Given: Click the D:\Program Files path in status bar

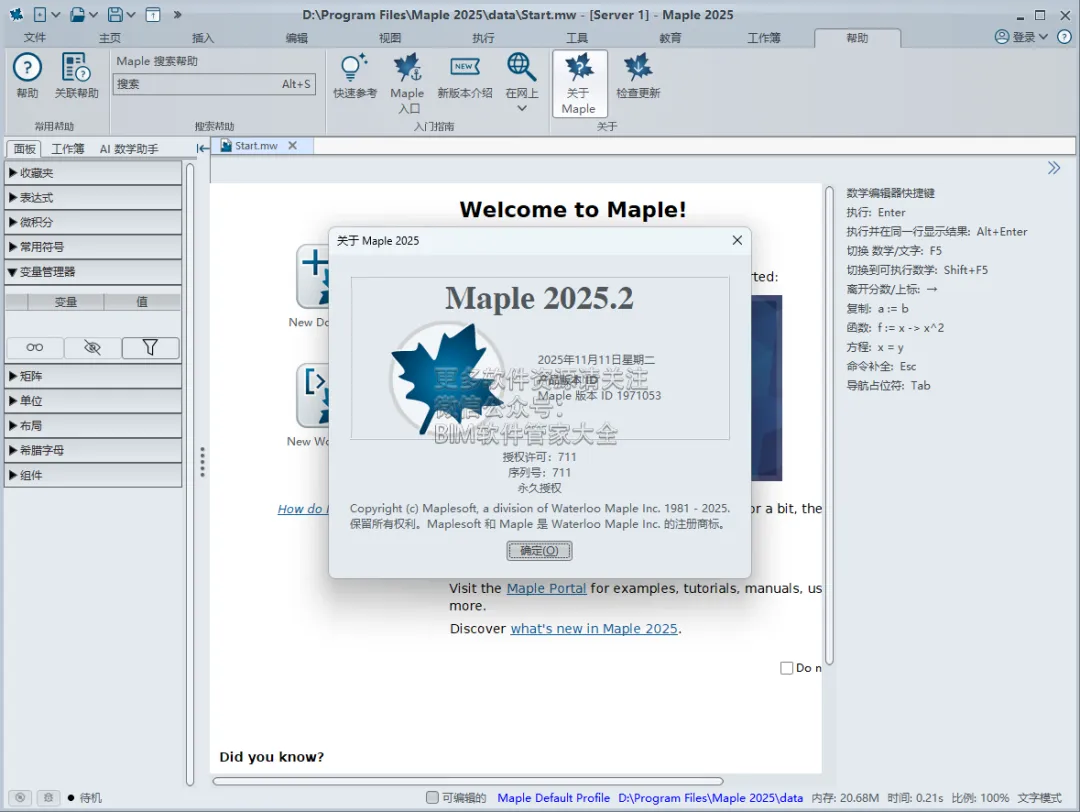Looking at the screenshot, I should pyautogui.click(x=710, y=798).
